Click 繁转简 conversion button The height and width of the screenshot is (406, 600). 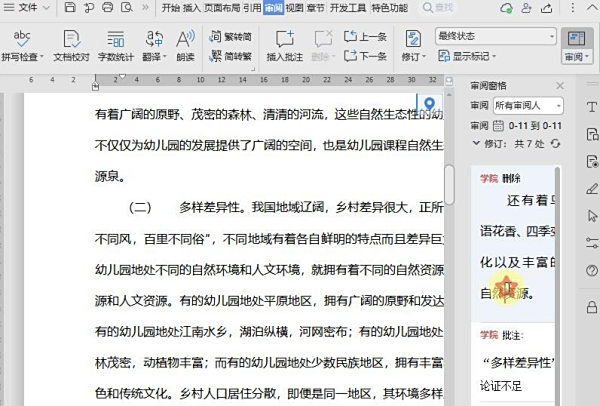[231, 37]
